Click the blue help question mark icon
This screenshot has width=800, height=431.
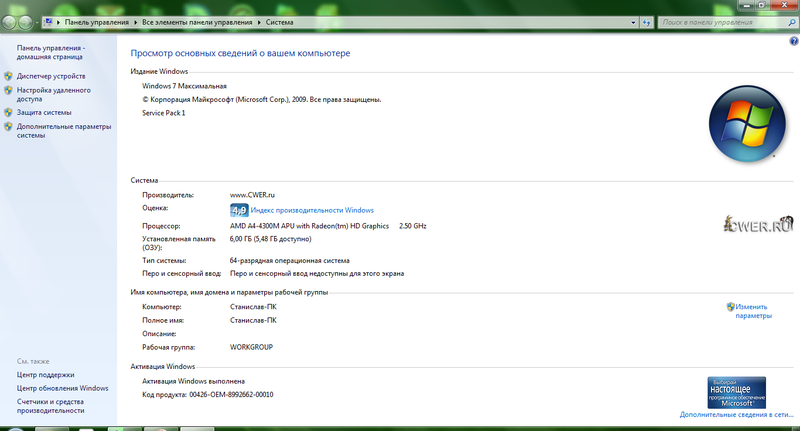tap(793, 41)
